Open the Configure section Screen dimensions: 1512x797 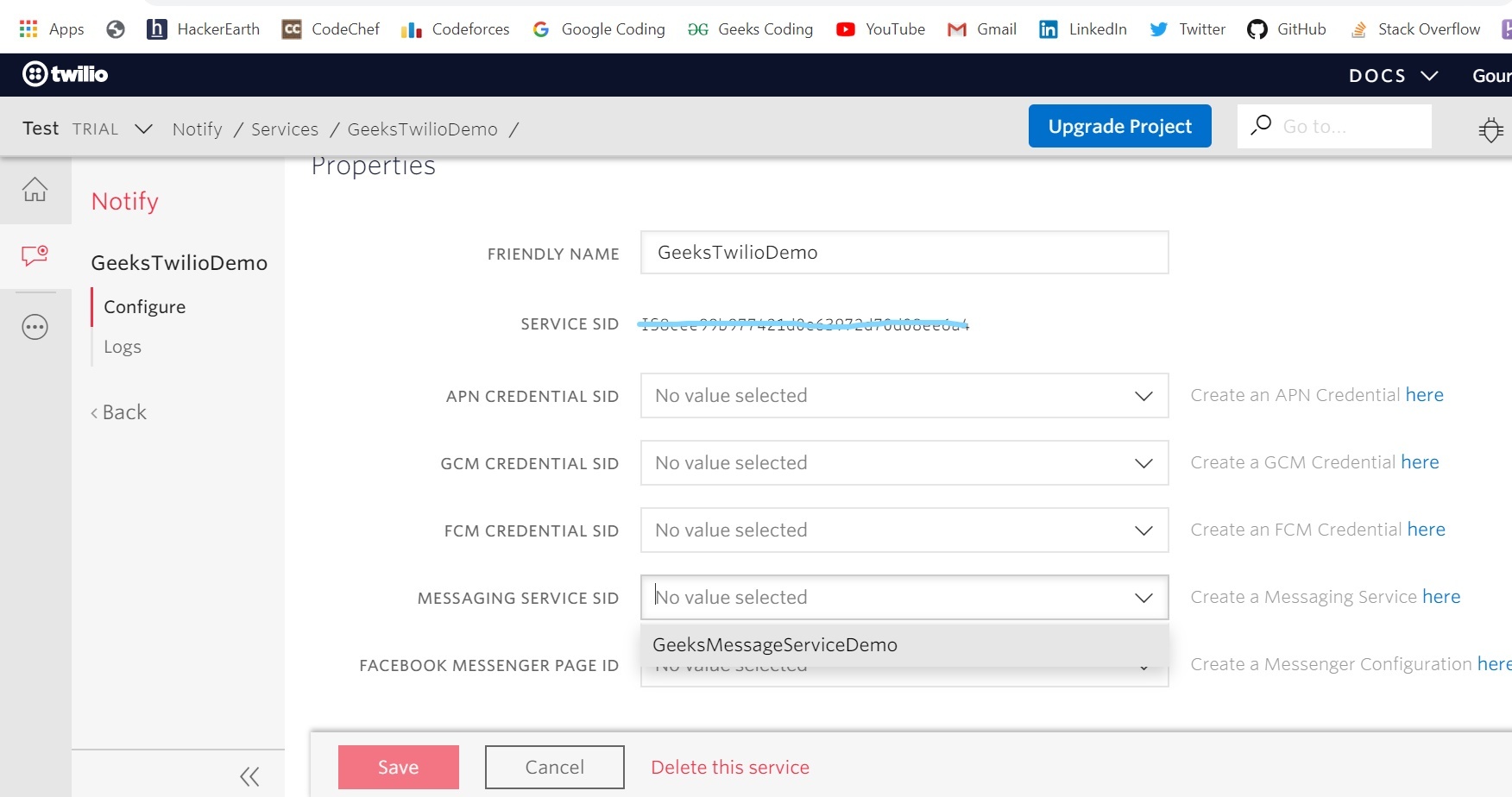point(145,307)
